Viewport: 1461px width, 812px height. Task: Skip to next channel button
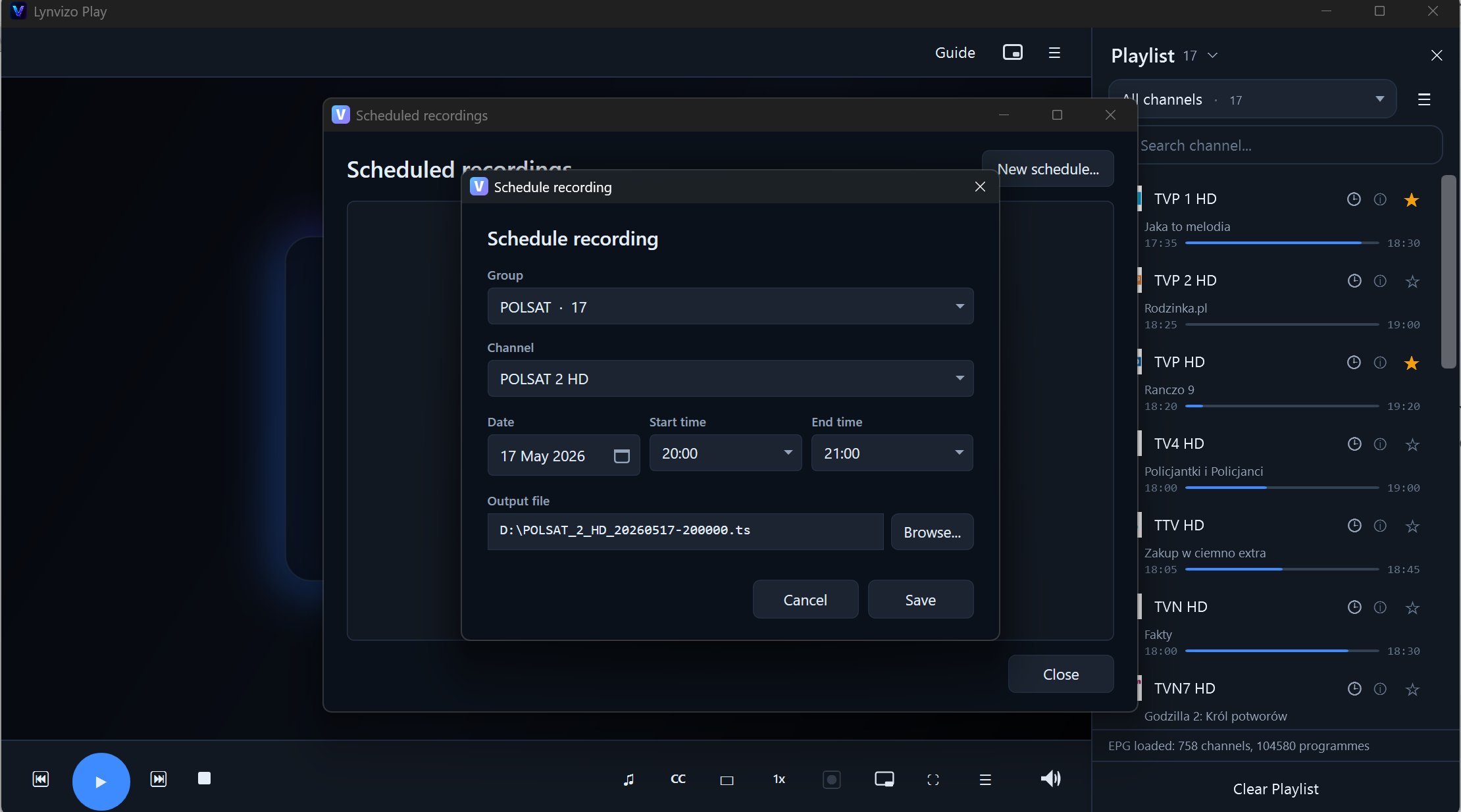pyautogui.click(x=159, y=779)
